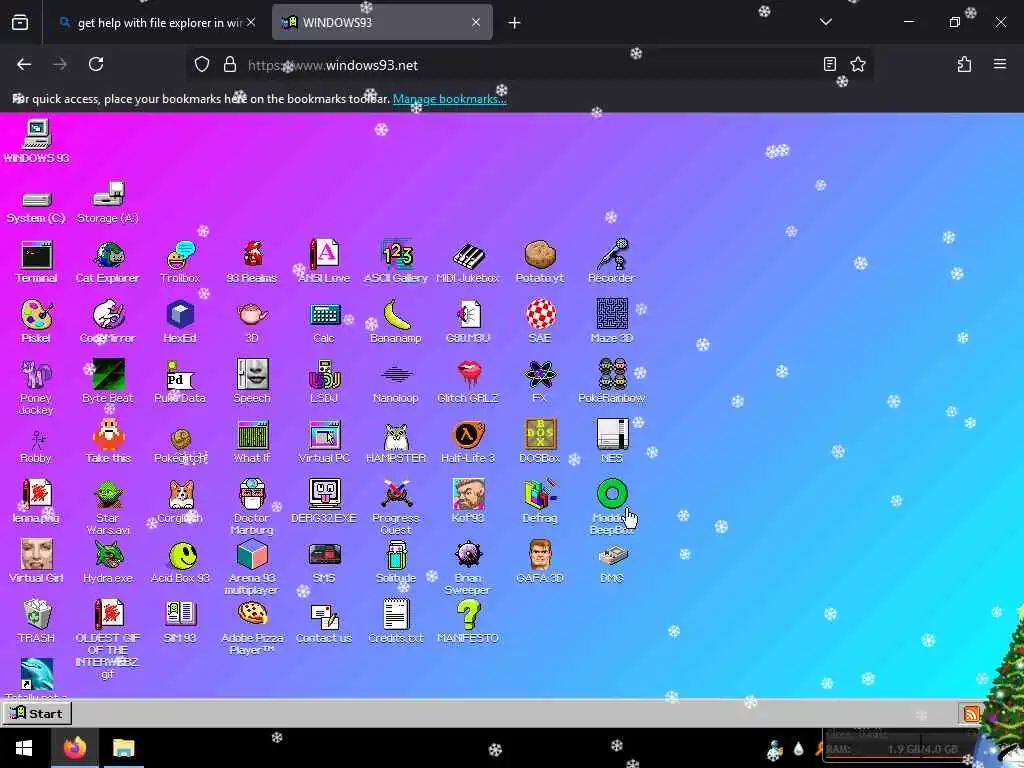Launch Star Wars.avi icon
This screenshot has height=768, width=1024.
coord(108,507)
